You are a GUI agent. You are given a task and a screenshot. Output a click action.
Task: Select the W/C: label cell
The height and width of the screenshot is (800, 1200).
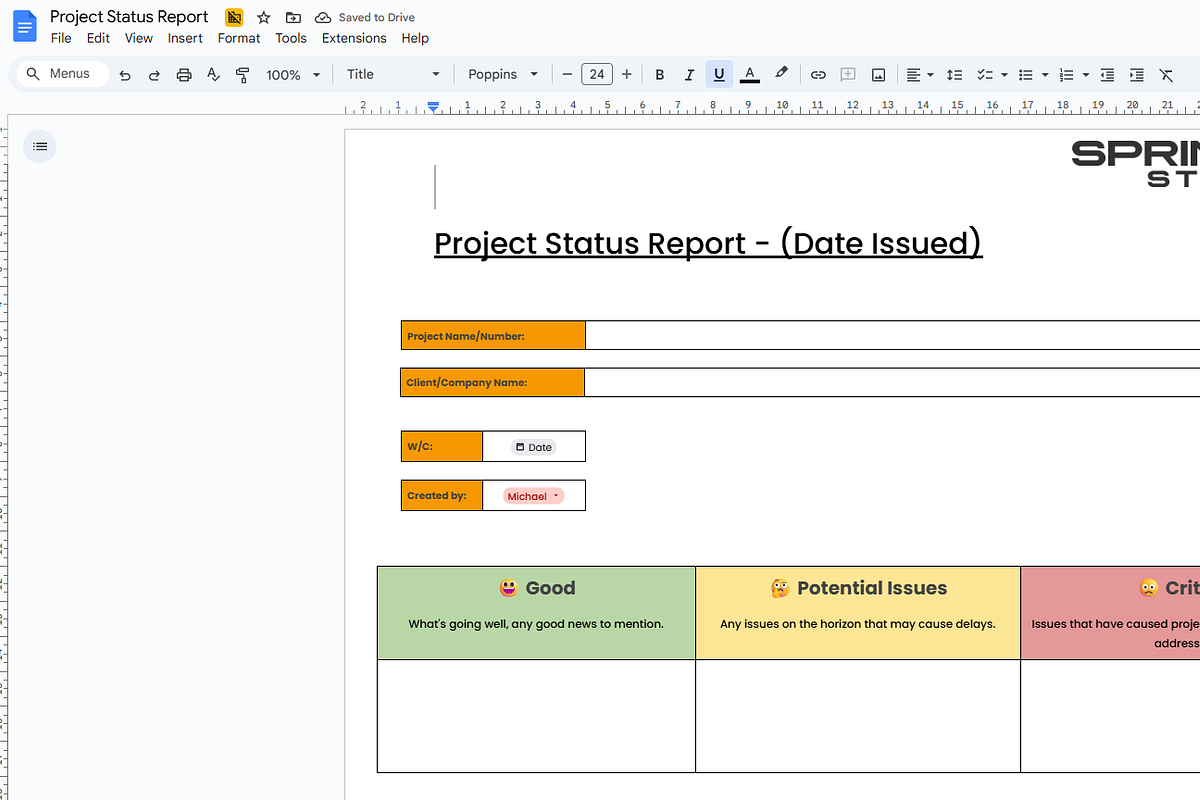pyautogui.click(x=442, y=446)
